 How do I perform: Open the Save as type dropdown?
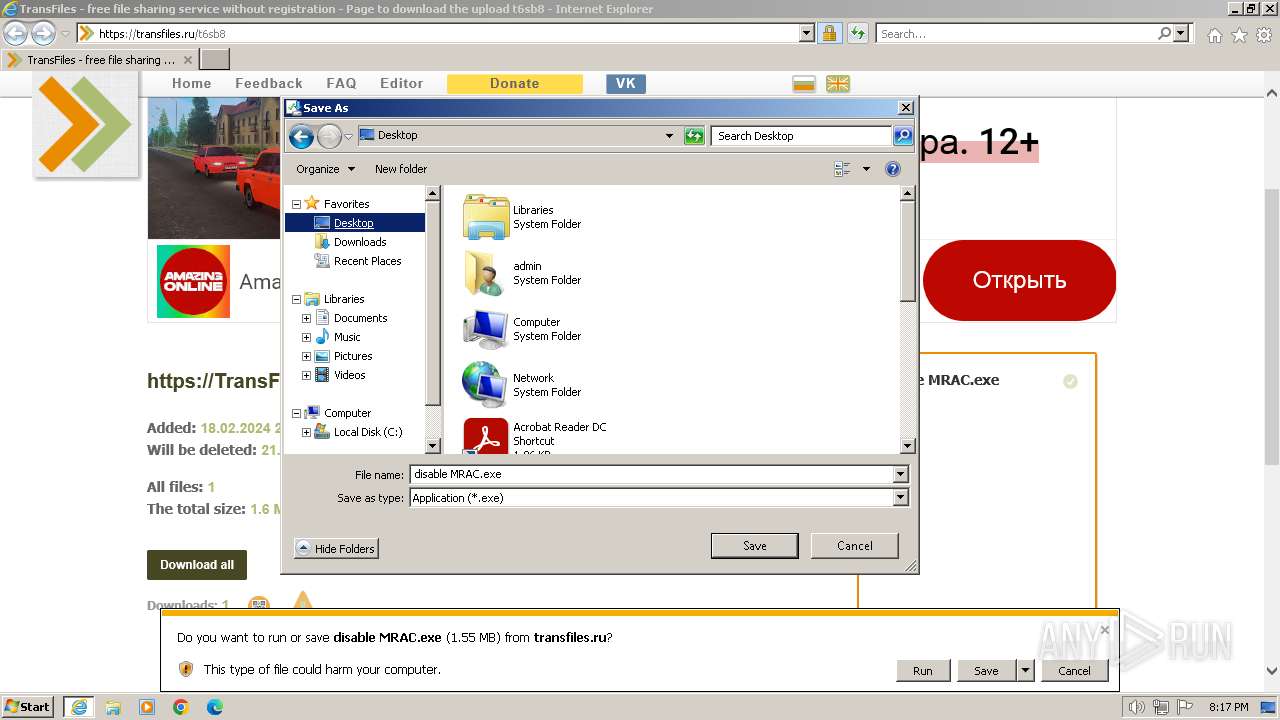(x=900, y=498)
